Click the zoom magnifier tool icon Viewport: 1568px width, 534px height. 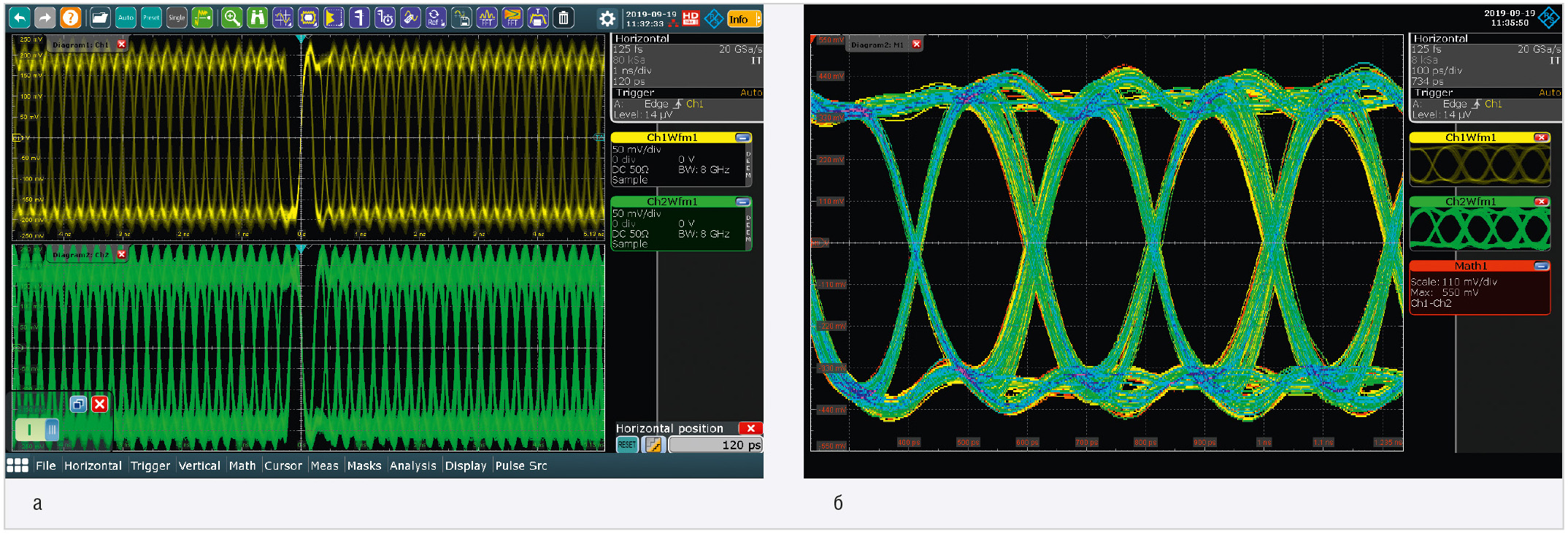(x=231, y=18)
